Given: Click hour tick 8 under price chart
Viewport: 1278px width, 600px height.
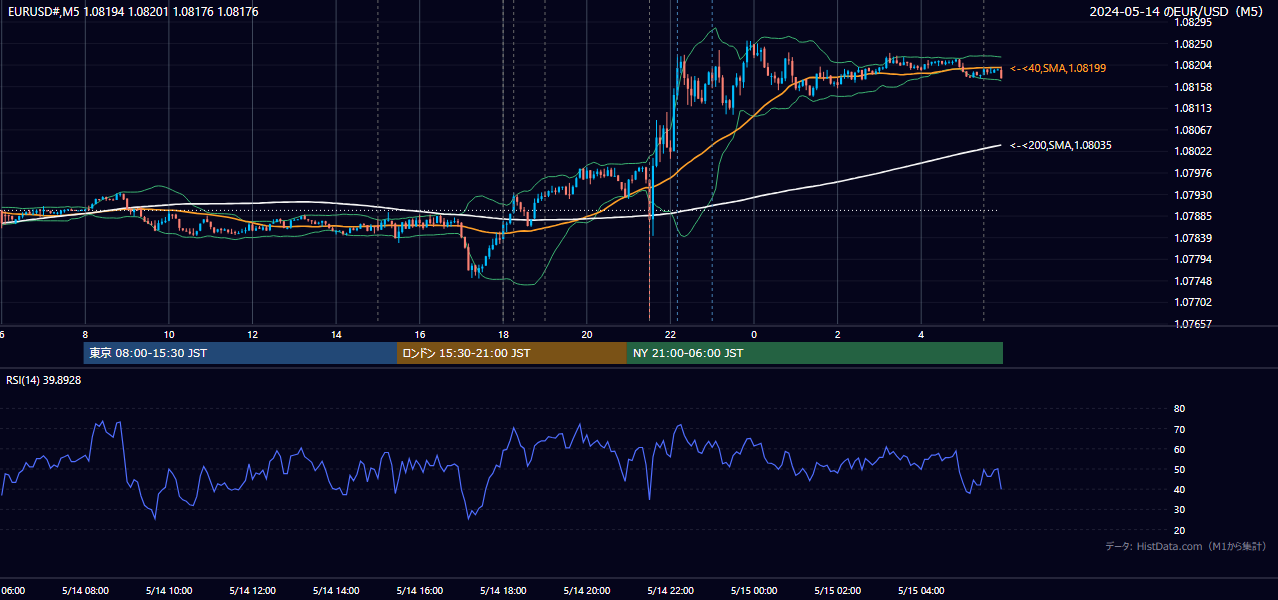Looking at the screenshot, I should (x=85, y=334).
